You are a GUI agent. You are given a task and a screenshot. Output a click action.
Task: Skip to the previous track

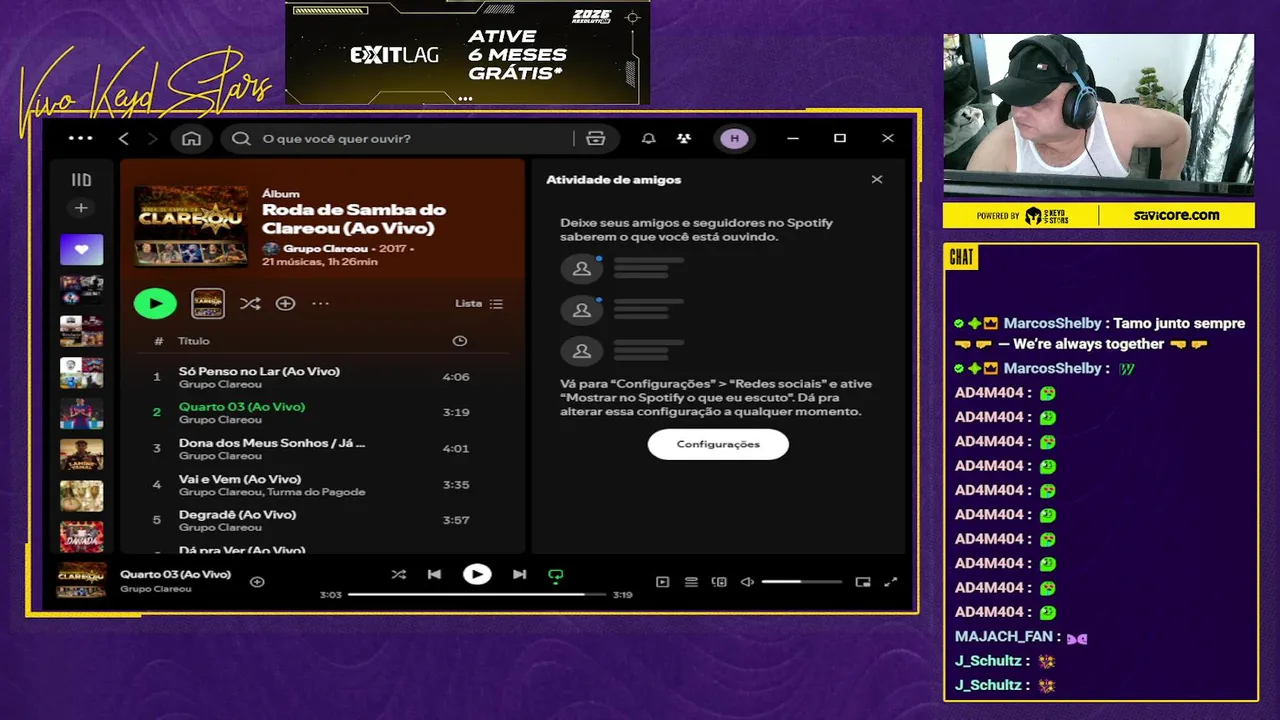[x=434, y=574]
